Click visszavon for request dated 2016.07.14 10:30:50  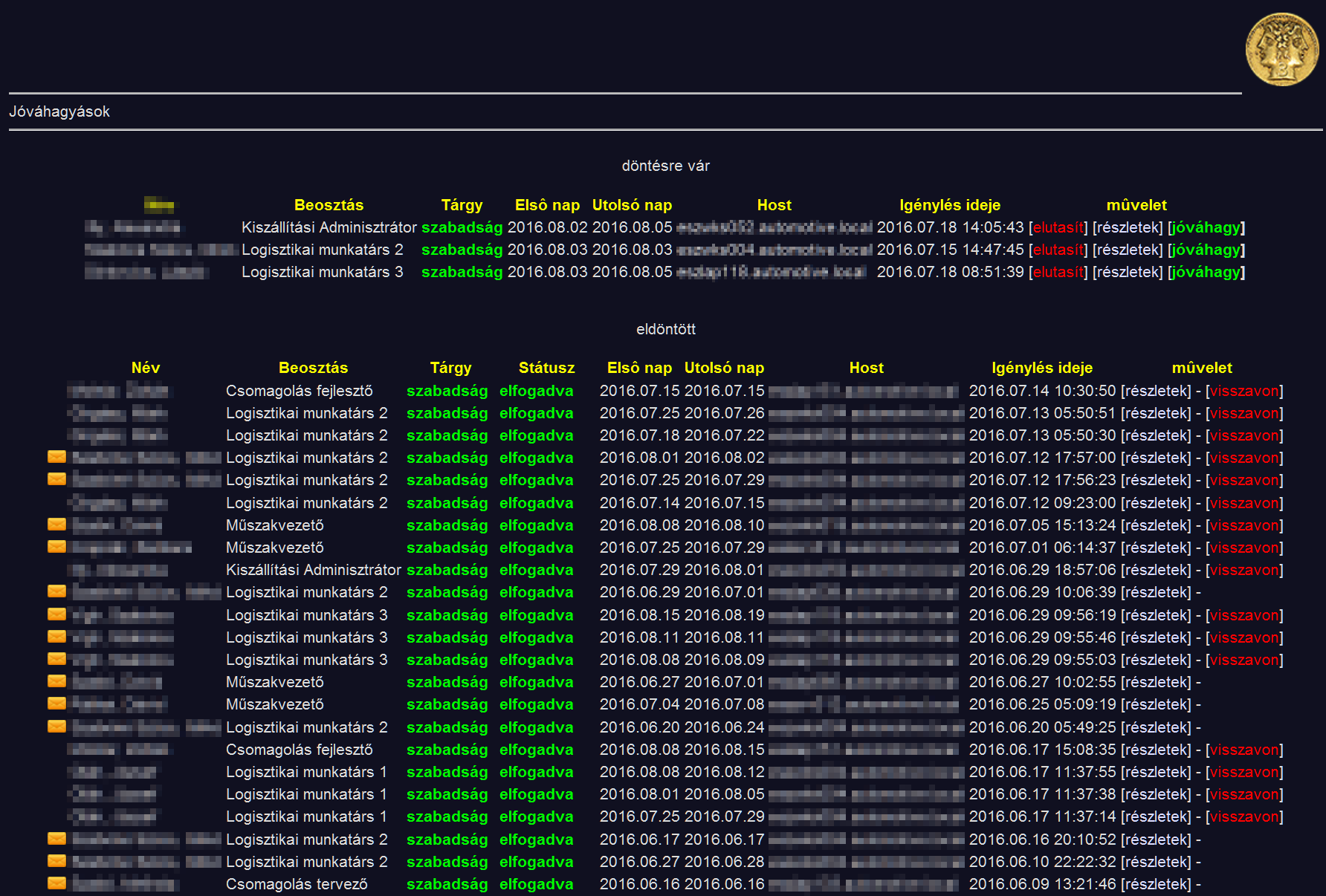click(x=1244, y=391)
